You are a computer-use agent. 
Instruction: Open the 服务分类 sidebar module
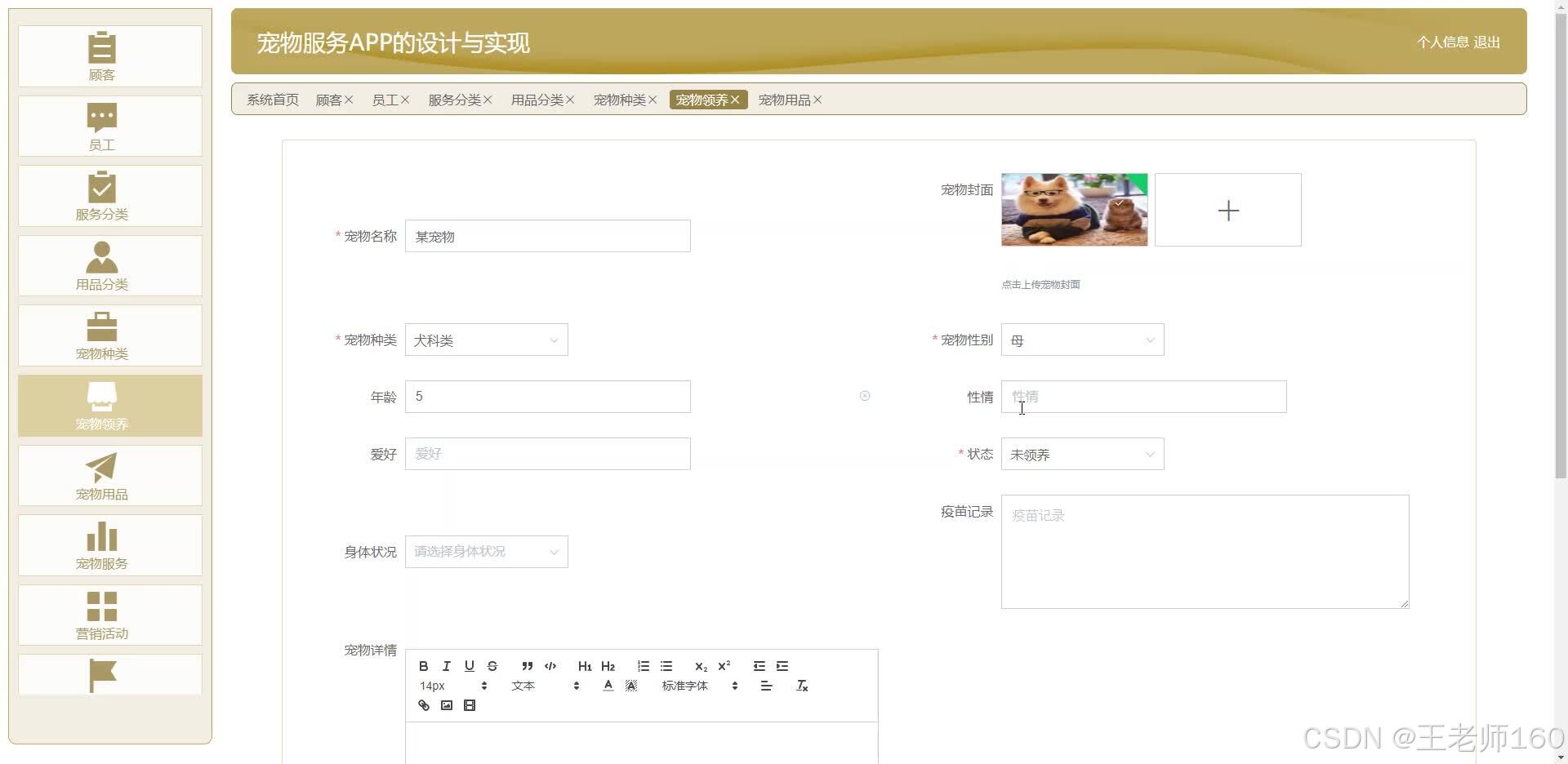tap(110, 196)
